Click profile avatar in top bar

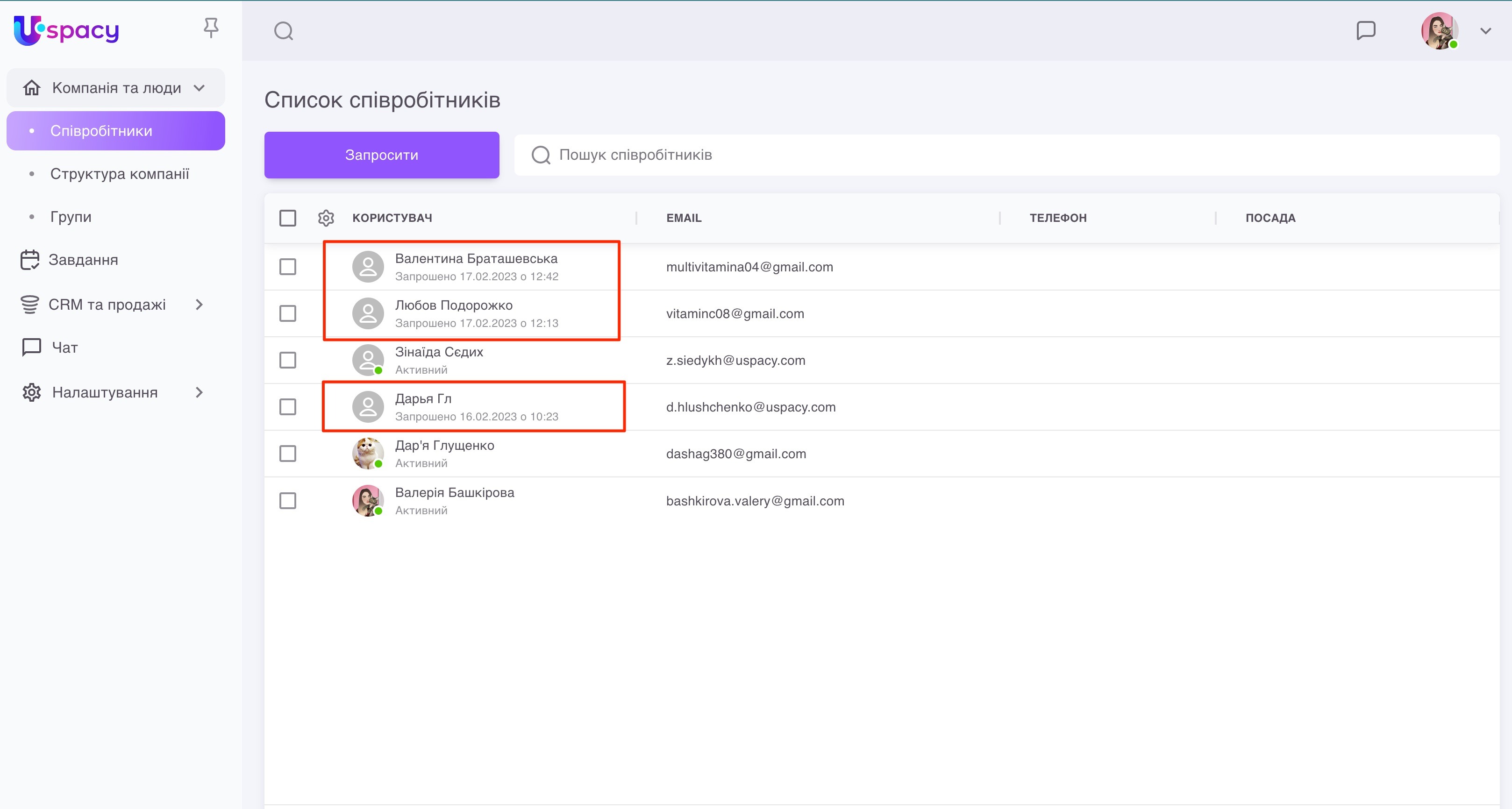coord(1439,30)
